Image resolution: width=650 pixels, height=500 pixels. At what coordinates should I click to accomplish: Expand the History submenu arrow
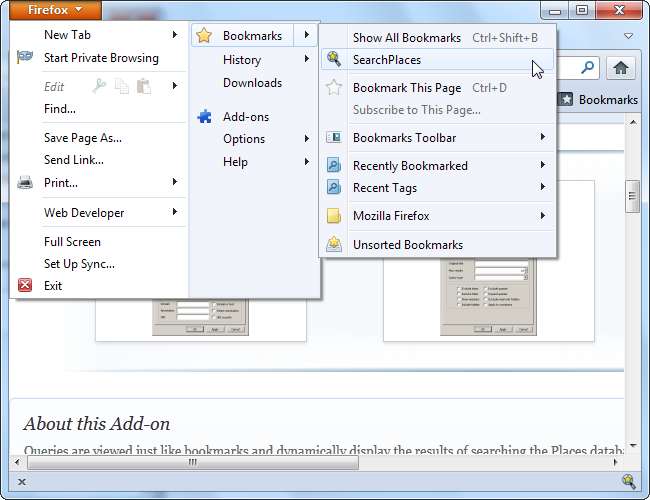coord(307,59)
